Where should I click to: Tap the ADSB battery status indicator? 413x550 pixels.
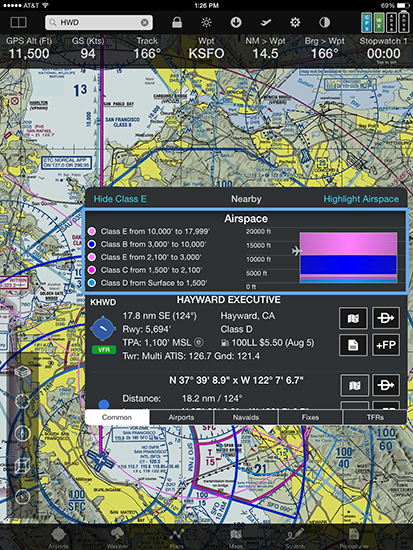point(404,22)
